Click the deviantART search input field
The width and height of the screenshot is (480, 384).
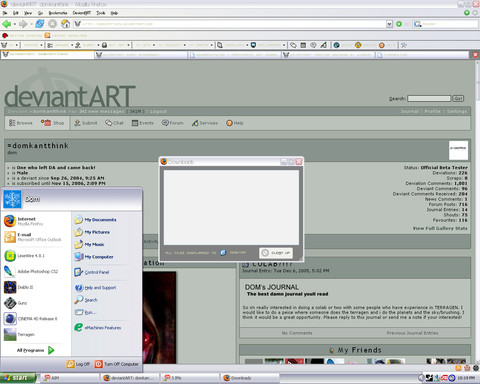pos(429,98)
